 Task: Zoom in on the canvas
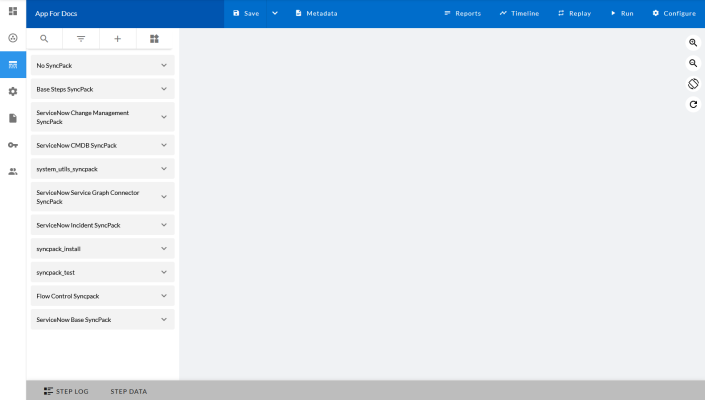tap(693, 43)
